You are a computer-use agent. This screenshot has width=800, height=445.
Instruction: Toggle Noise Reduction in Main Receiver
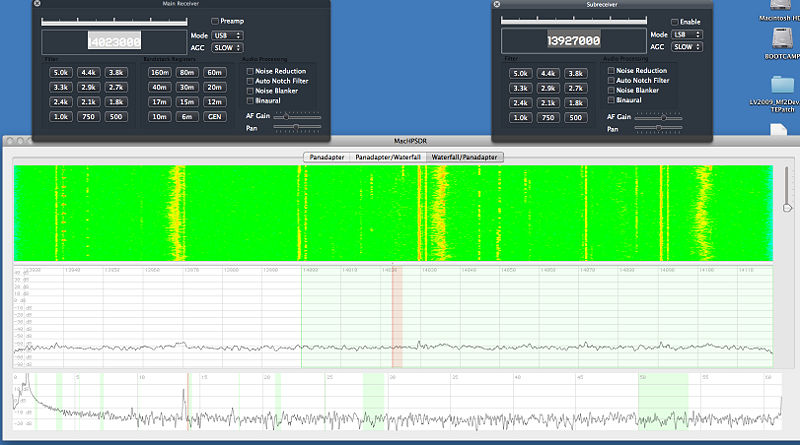(249, 69)
